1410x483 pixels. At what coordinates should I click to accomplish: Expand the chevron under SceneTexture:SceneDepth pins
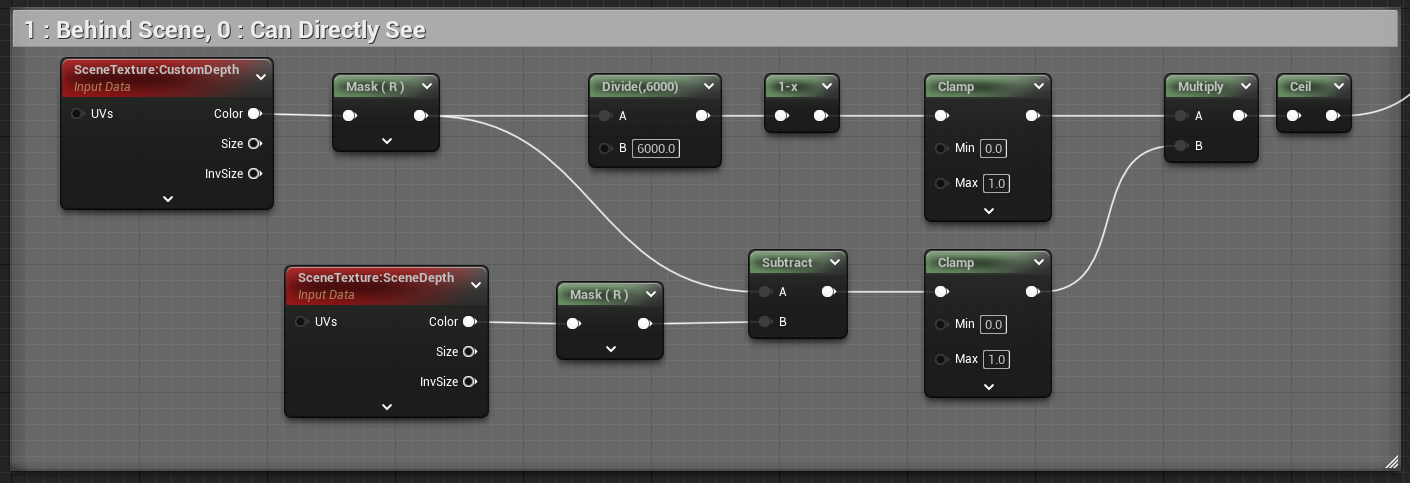click(x=387, y=407)
